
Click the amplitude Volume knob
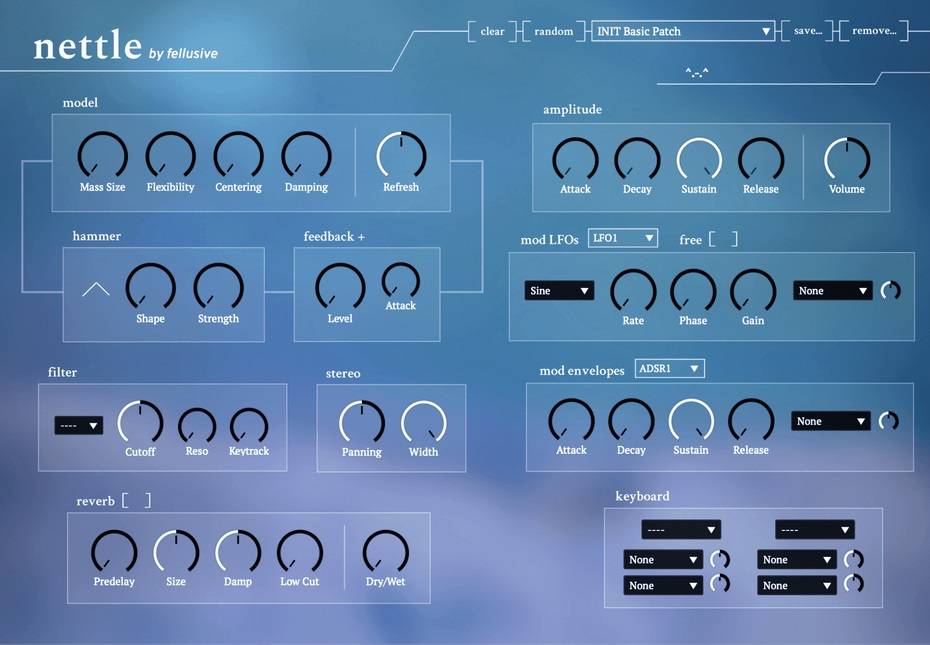coord(847,160)
